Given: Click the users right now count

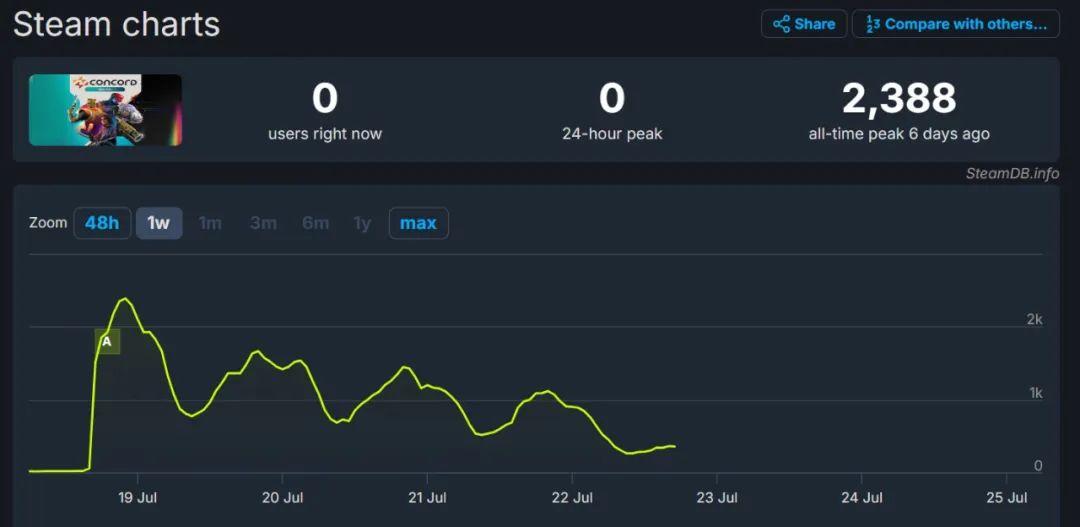Looking at the screenshot, I should (x=325, y=99).
